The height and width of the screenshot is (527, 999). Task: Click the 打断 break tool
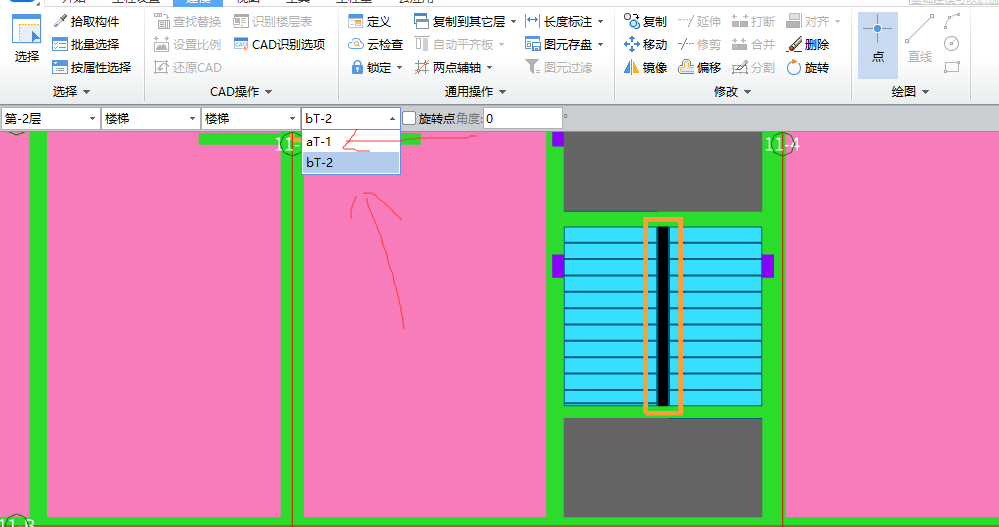click(754, 22)
